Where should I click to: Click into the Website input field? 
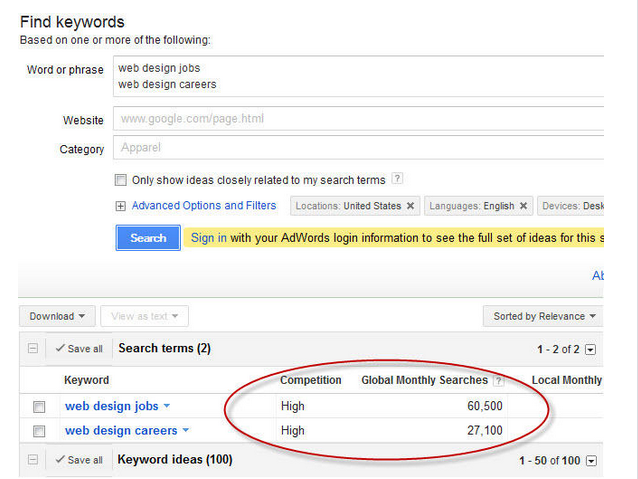point(360,118)
